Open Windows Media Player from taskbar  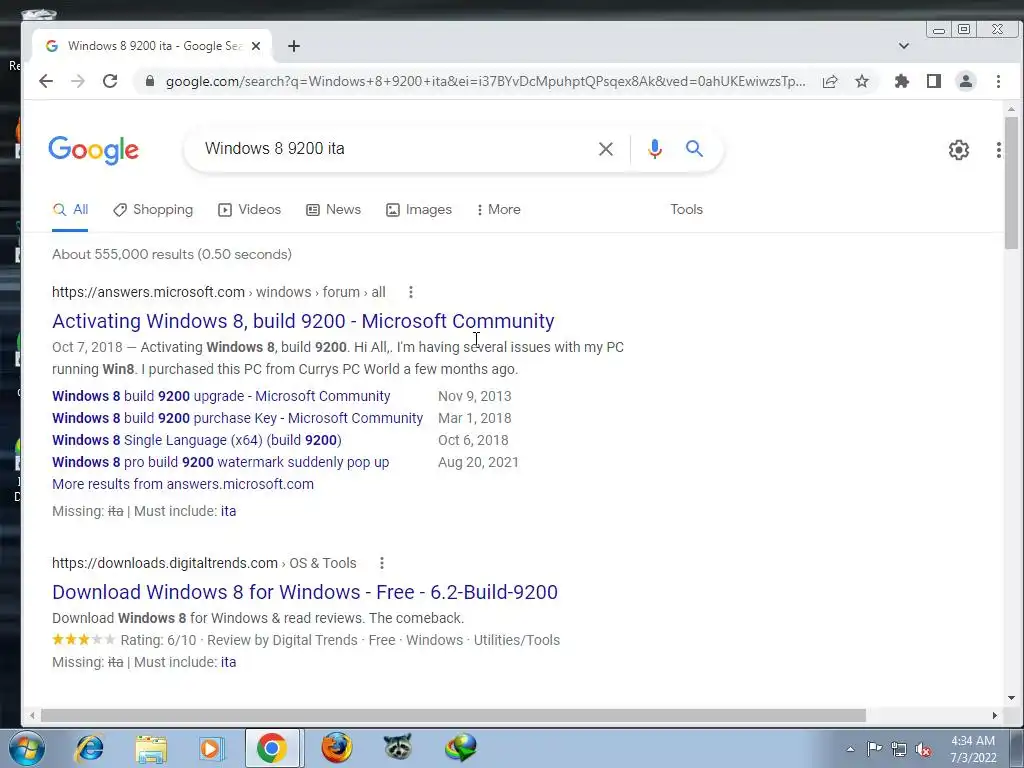click(x=211, y=748)
